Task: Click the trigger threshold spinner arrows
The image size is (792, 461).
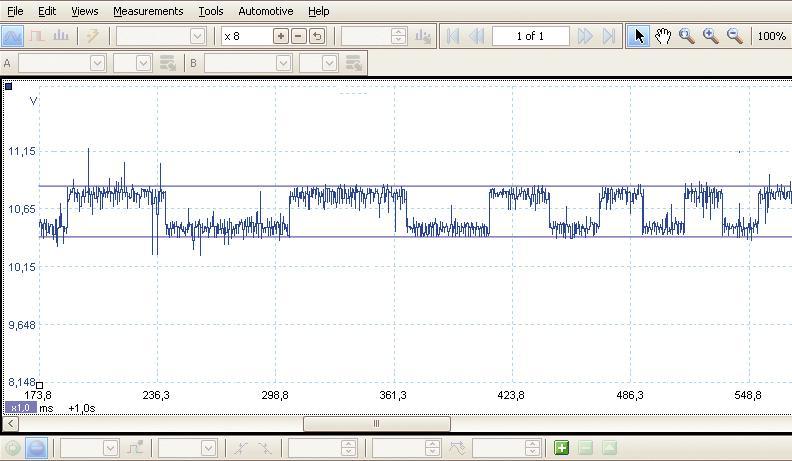Action: click(x=348, y=448)
